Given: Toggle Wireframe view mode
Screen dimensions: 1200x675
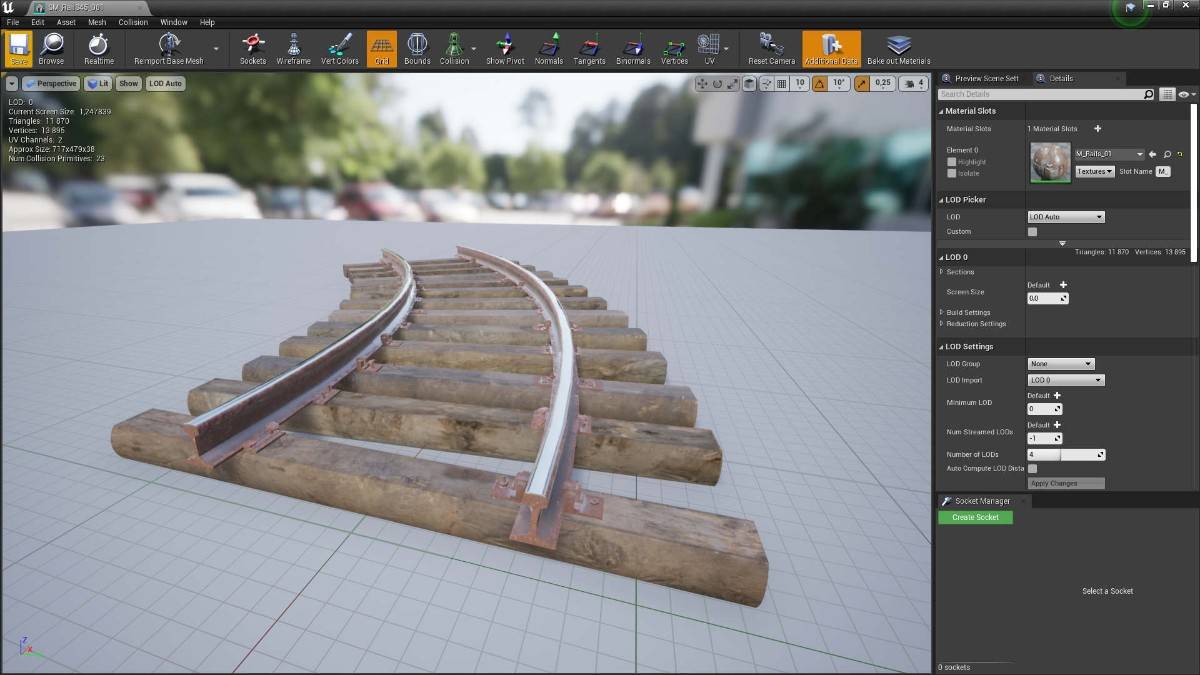Looking at the screenshot, I should [x=293, y=47].
